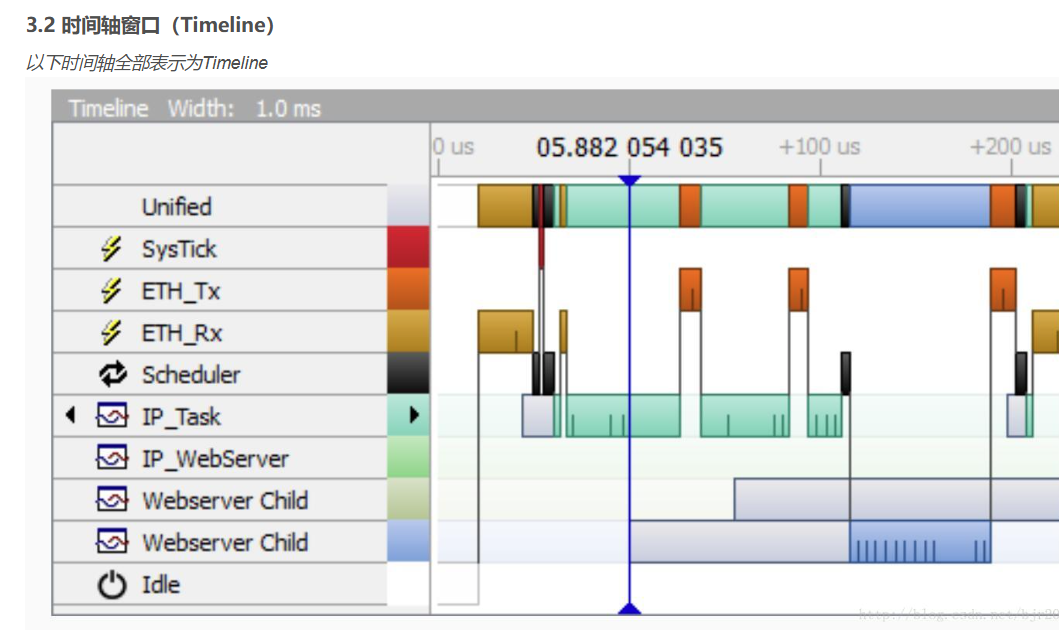Image resolution: width=1059 pixels, height=632 pixels.
Task: Click the blue cursor marker at the timeline bottom
Action: pyautogui.click(x=629, y=608)
